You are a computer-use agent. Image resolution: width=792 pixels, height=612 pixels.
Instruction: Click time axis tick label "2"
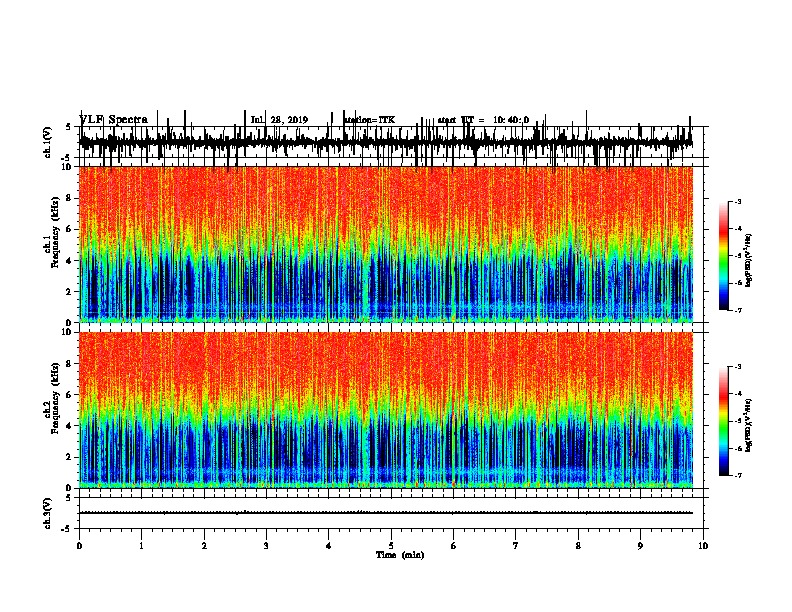click(x=204, y=546)
